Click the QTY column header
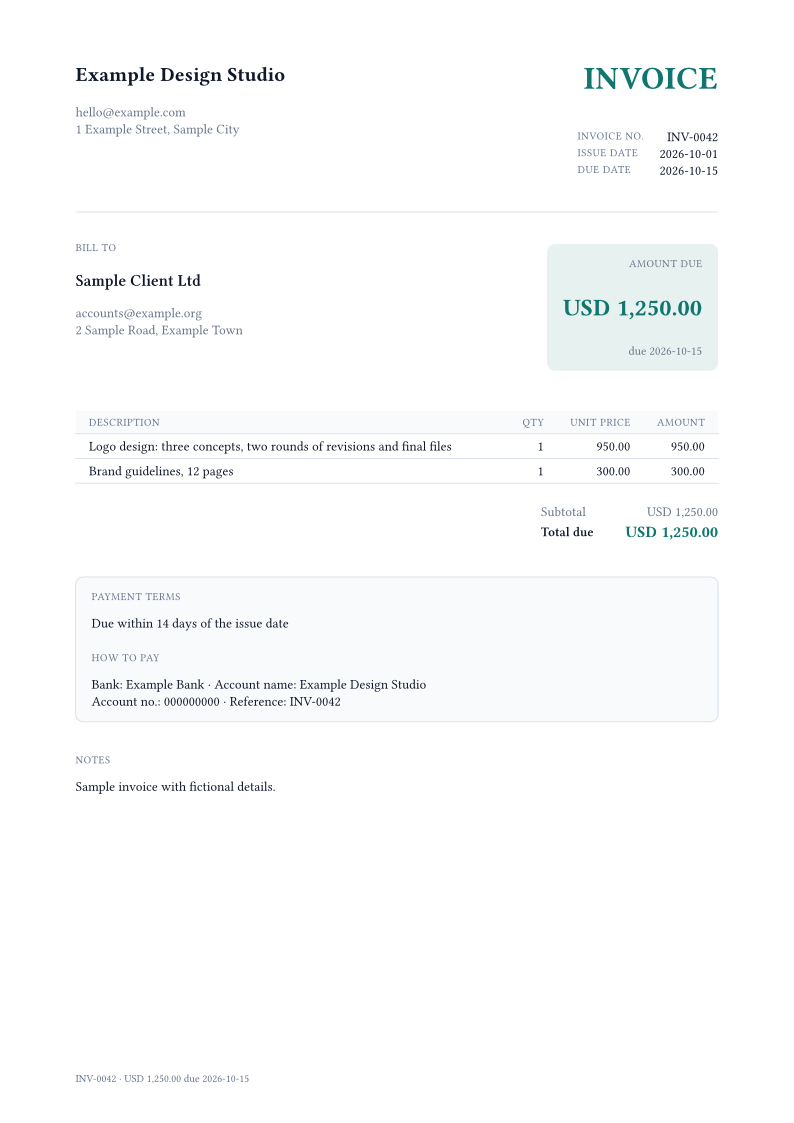The height and width of the screenshot is (1123, 794). pyautogui.click(x=533, y=423)
